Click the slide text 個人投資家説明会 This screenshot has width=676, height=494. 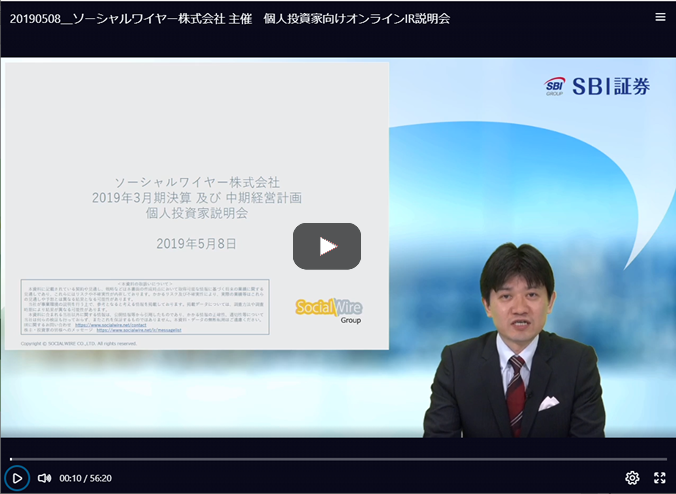[x=197, y=213]
